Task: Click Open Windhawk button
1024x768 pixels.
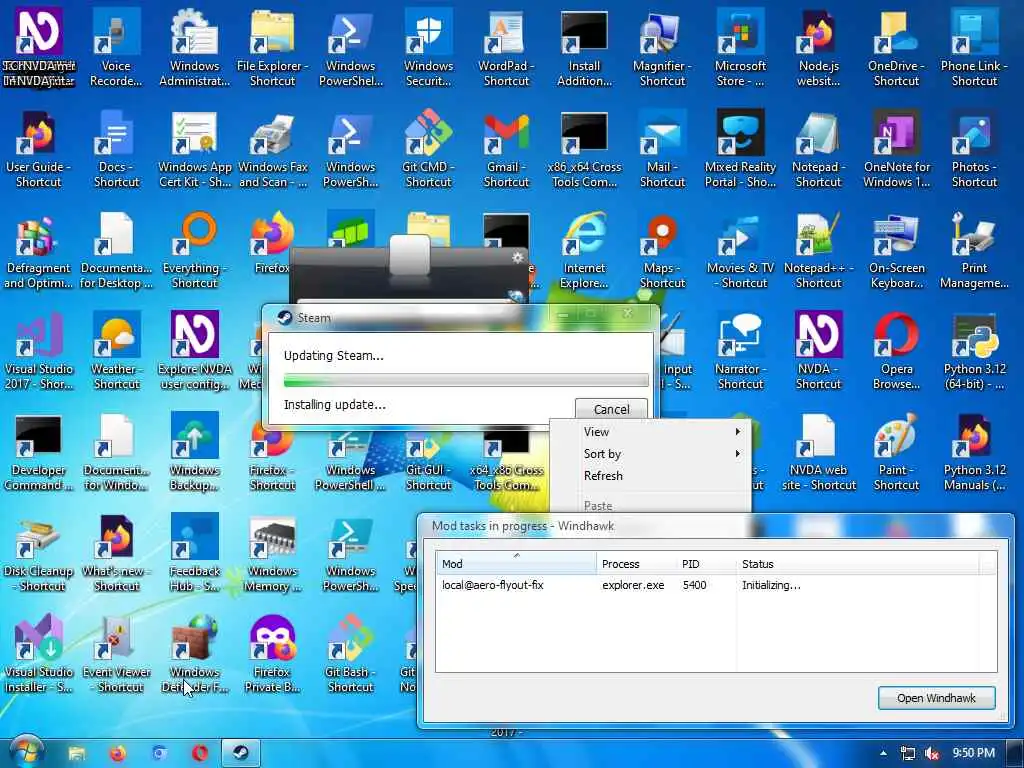Action: [x=936, y=697]
